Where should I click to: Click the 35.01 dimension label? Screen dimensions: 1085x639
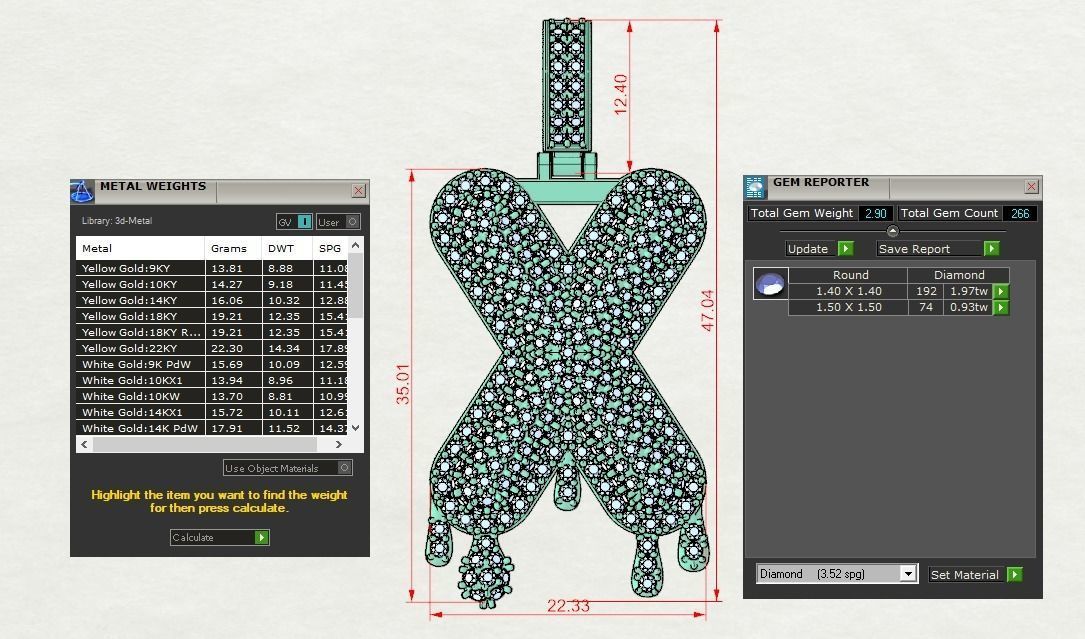click(x=403, y=384)
